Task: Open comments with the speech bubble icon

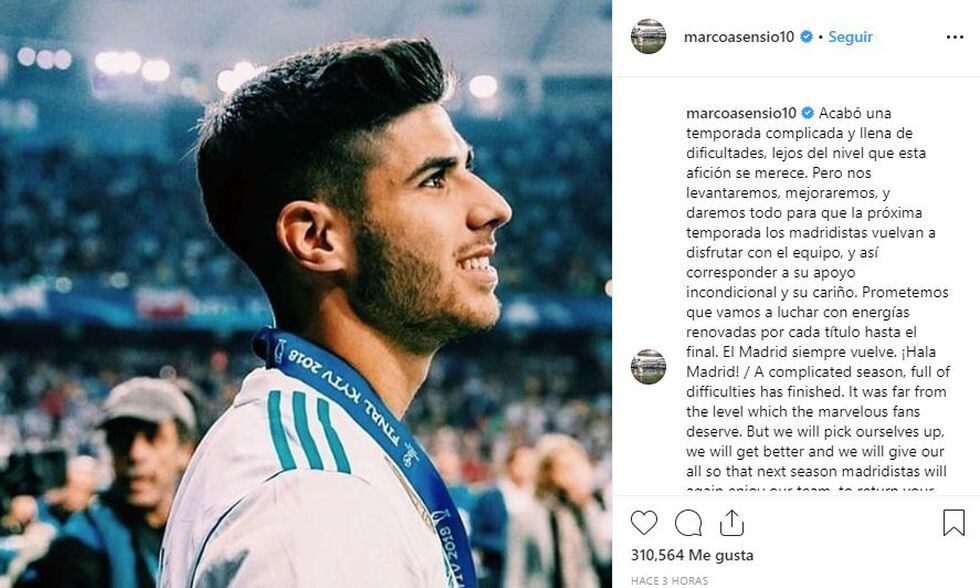Action: pos(688,523)
